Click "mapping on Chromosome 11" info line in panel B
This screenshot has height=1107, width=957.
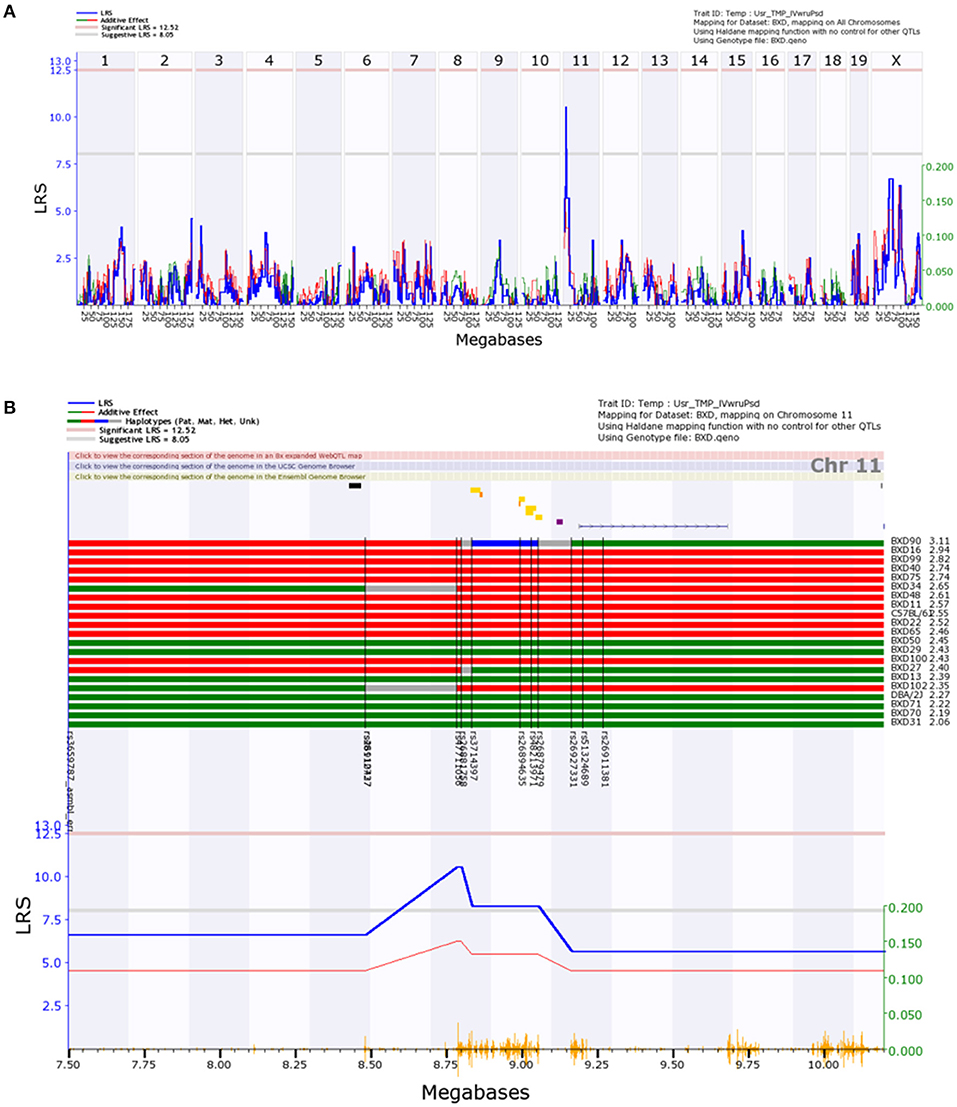coord(725,415)
